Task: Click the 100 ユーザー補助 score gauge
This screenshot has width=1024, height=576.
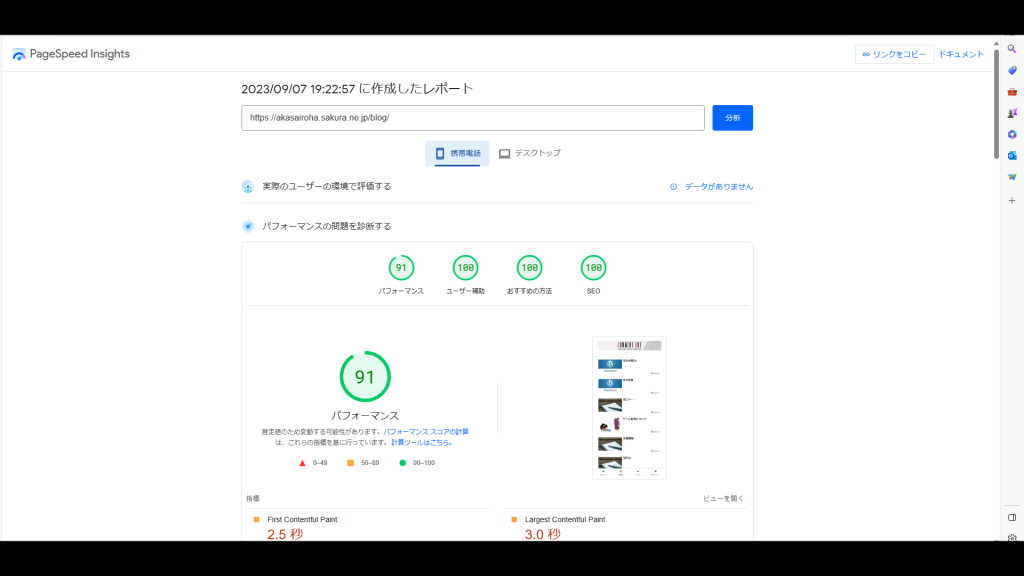Action: 465,268
